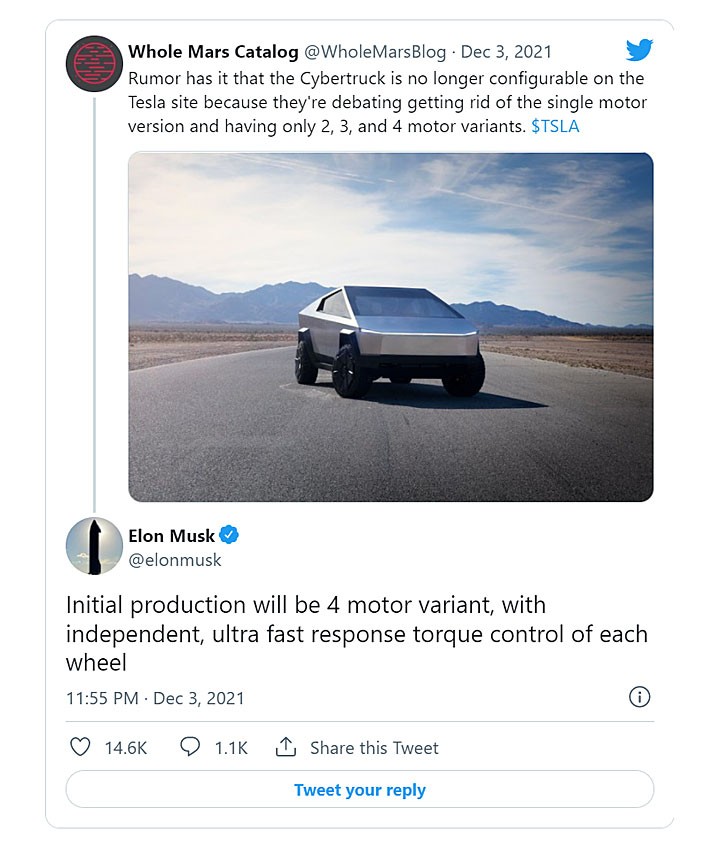Click the blue verified checkmark badge
This screenshot has height=848, width=720.
(x=229, y=535)
